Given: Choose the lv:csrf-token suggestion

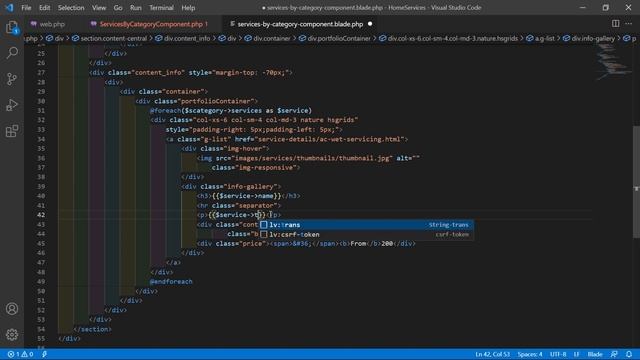Looking at the screenshot, I should click(366, 234).
